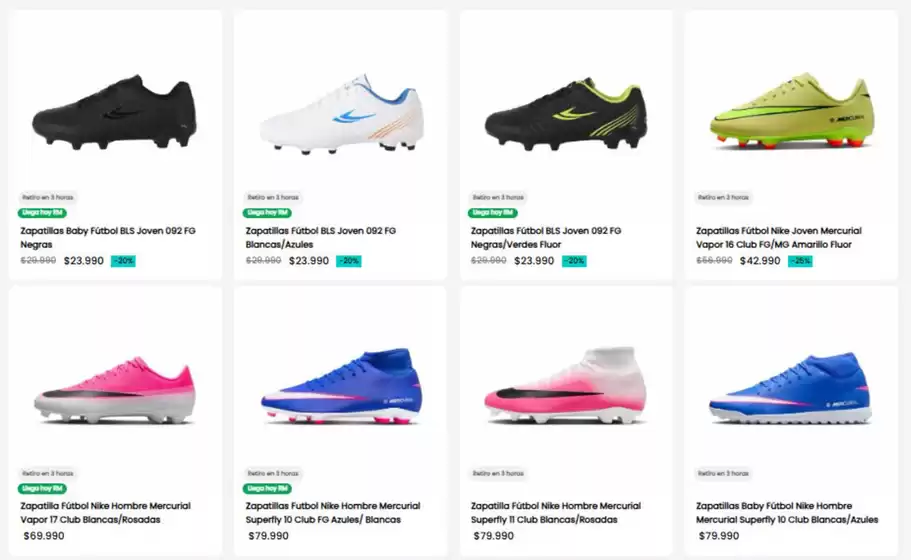Open Superfly 10 Club FG Azules/Blancas title
The width and height of the screenshot is (911, 560).
point(333,513)
